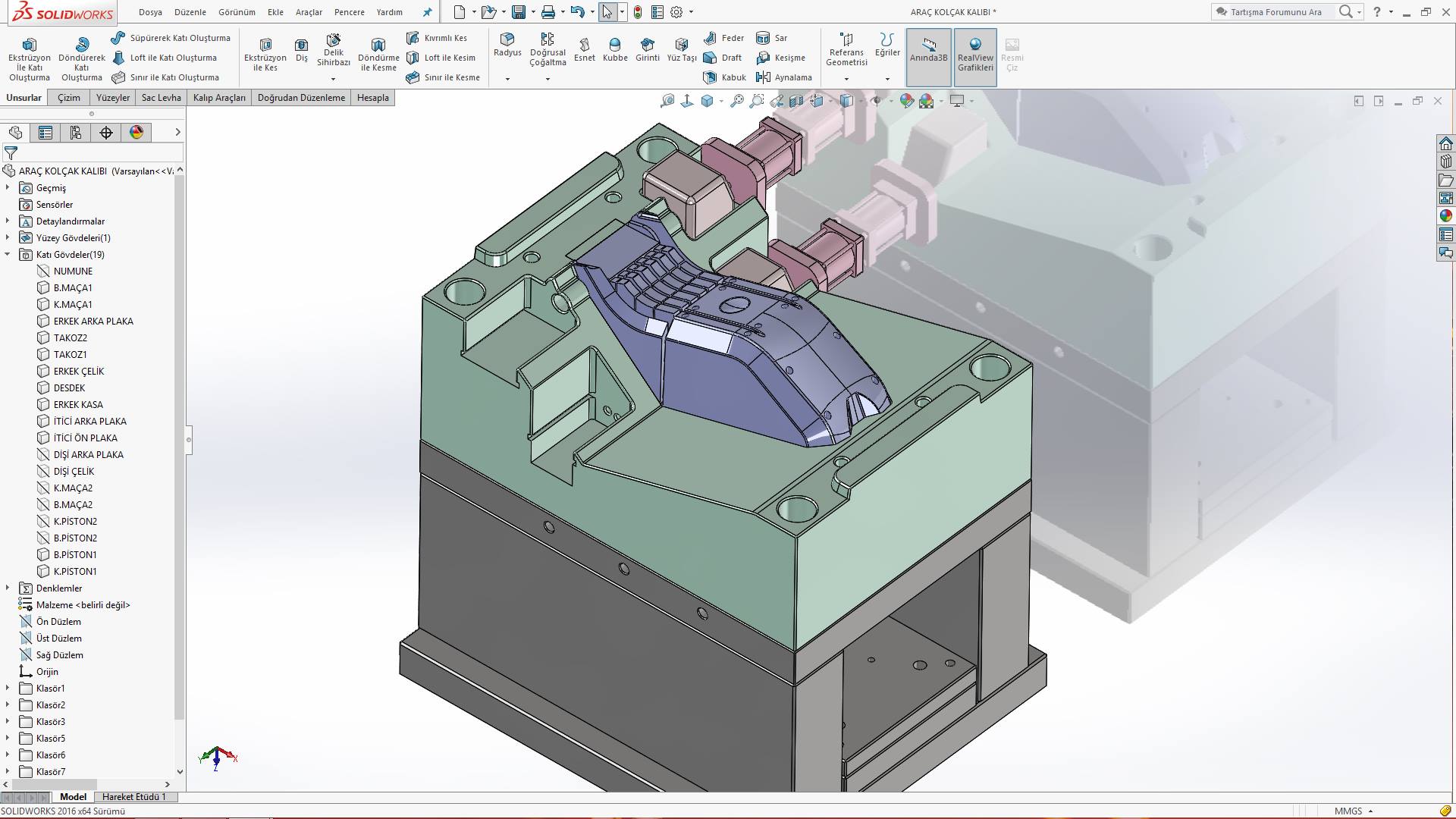Switch to the Çizim tab
Viewport: 1456px width, 819px height.
pos(69,98)
